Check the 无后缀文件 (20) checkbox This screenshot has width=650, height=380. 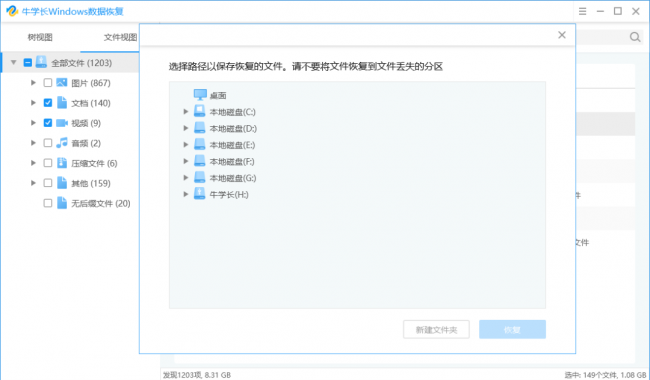[48, 203]
